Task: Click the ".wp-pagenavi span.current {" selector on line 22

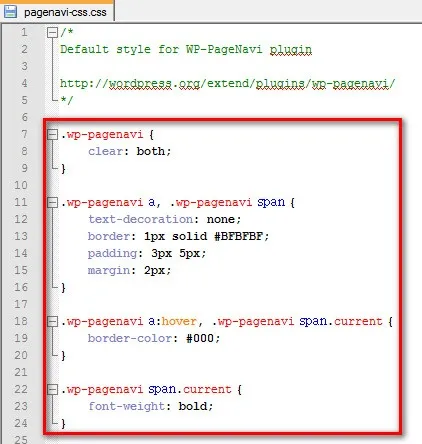Action: [x=151, y=389]
